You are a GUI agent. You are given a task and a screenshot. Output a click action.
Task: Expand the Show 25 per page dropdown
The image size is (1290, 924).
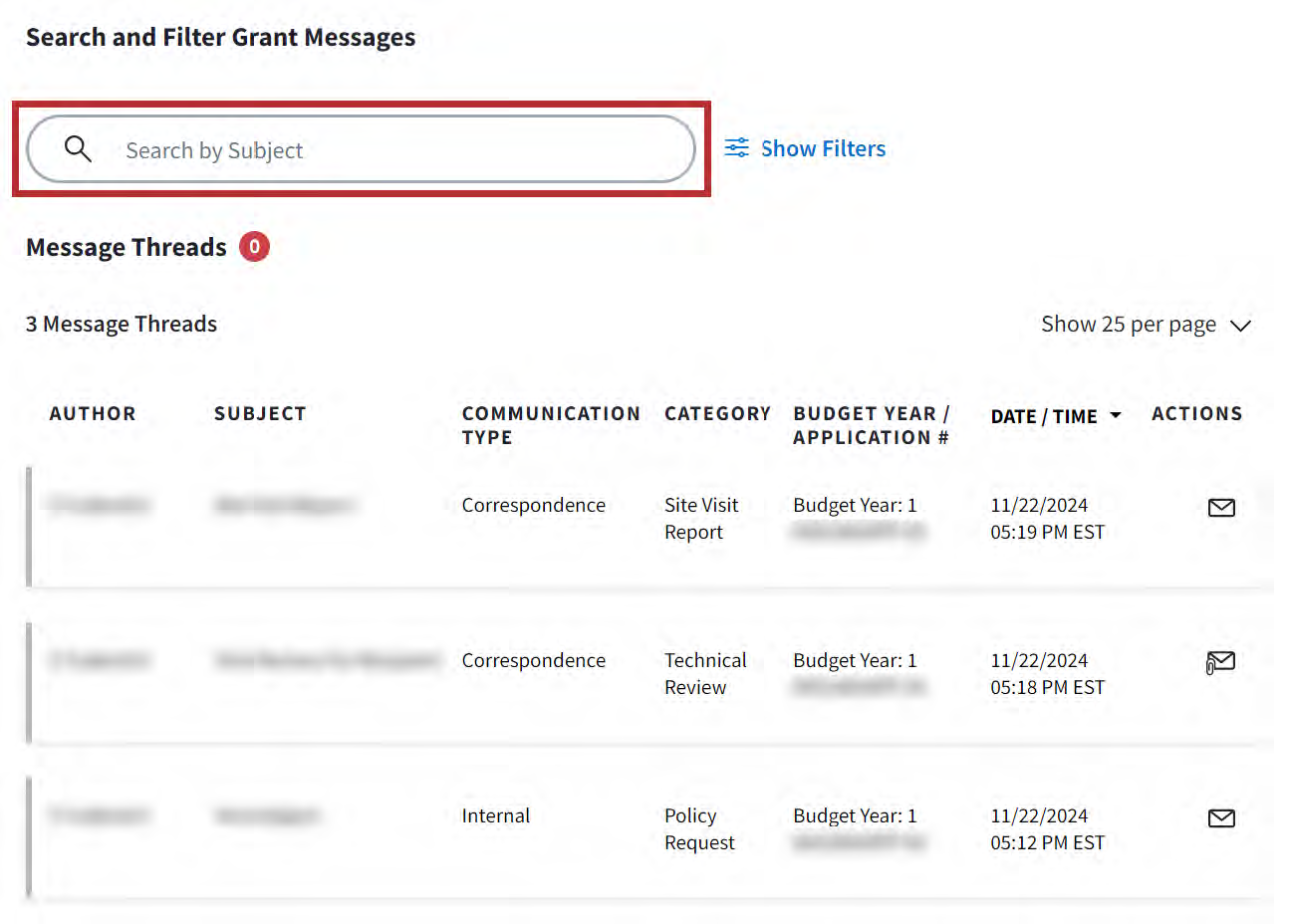pyautogui.click(x=1146, y=325)
